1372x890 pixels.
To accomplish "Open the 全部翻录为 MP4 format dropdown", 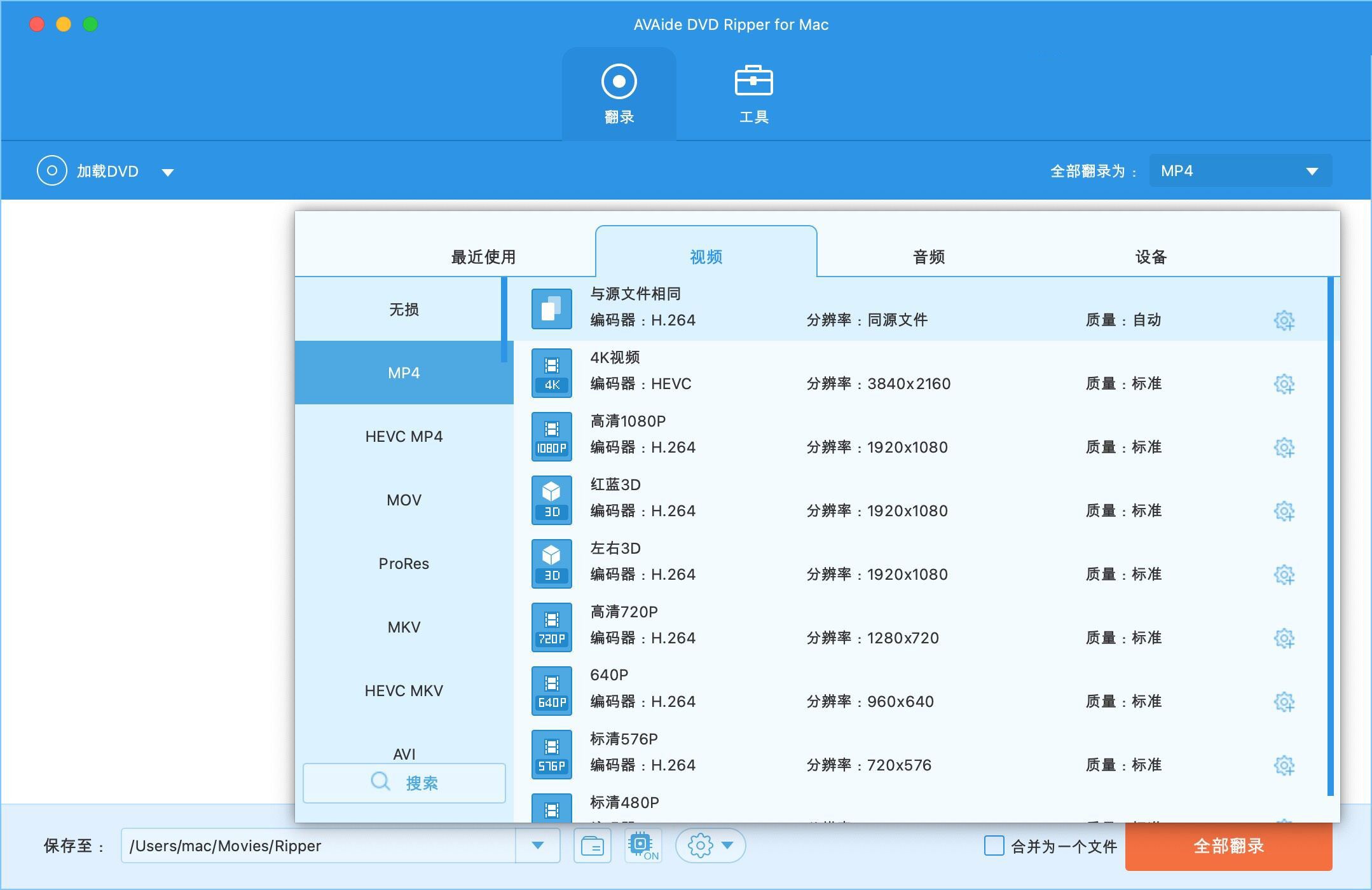I will (x=1240, y=170).
